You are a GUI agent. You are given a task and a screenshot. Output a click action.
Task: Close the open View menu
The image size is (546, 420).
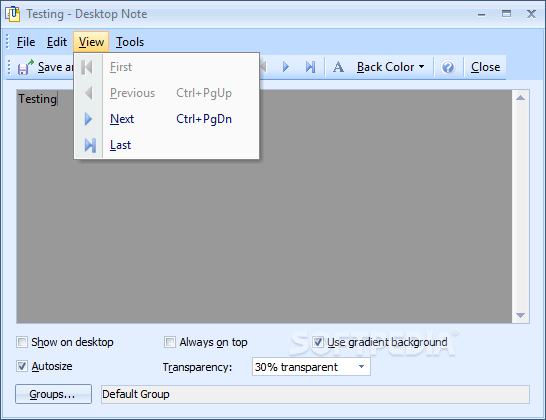91,42
